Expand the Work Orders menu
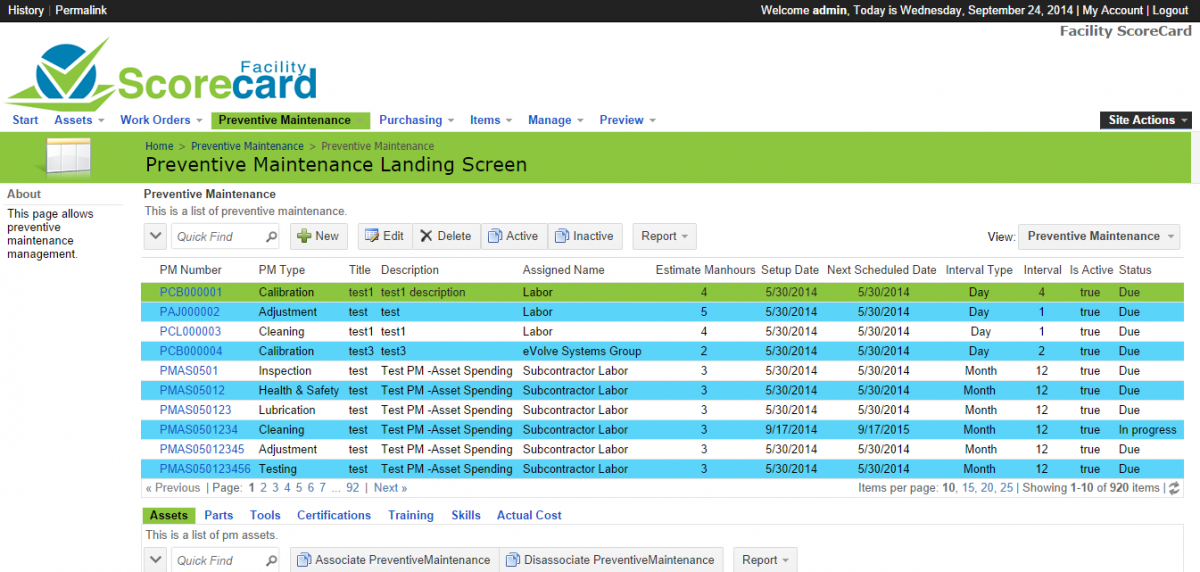Viewport: 1200px width, 572px height. [x=161, y=120]
